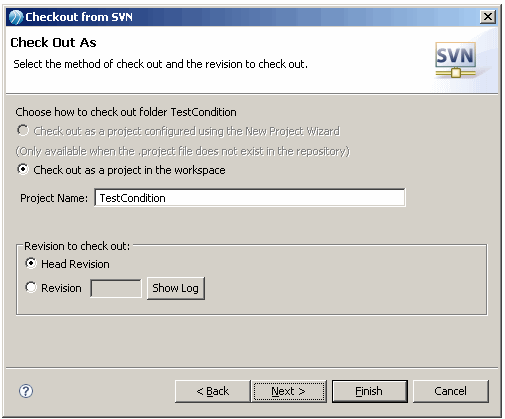Open the Show Log button
The width and height of the screenshot is (505, 419).
tap(175, 288)
